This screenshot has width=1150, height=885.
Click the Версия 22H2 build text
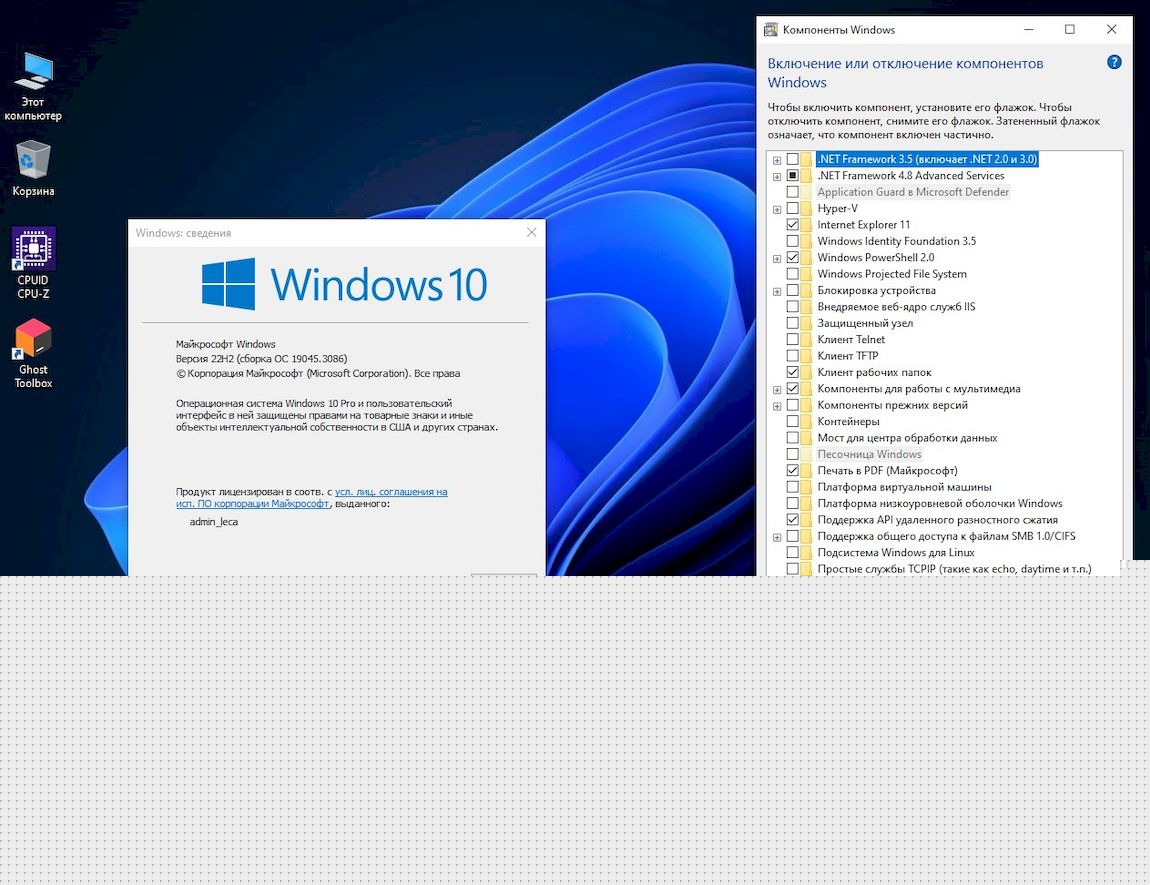[x=261, y=359]
